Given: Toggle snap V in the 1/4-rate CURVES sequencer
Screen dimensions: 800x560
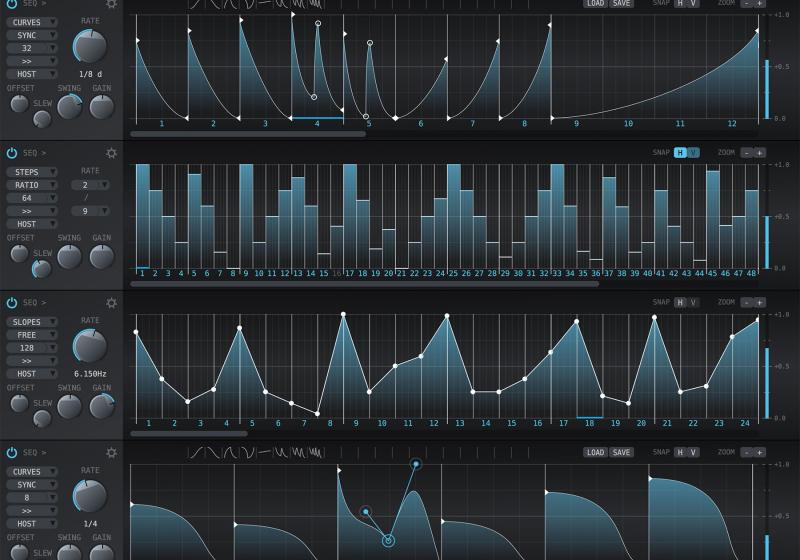Looking at the screenshot, I should [693, 452].
